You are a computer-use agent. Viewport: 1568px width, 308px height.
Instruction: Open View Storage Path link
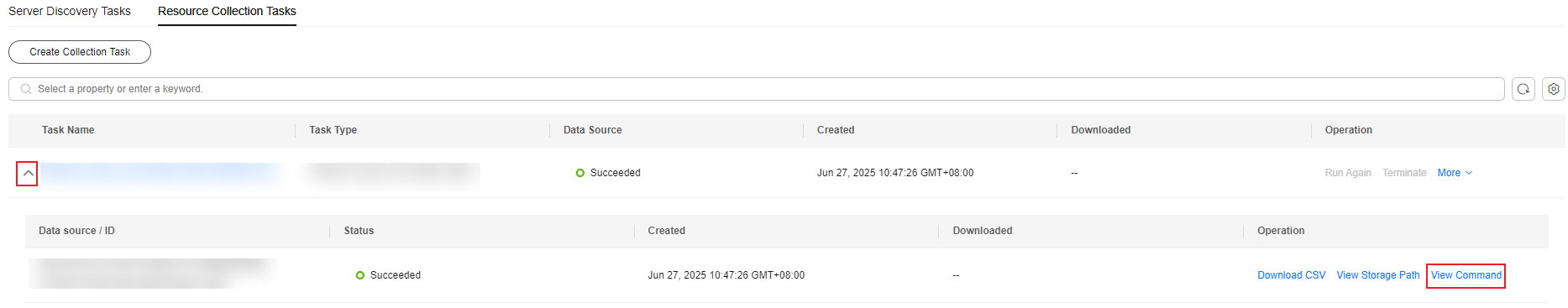click(1377, 275)
